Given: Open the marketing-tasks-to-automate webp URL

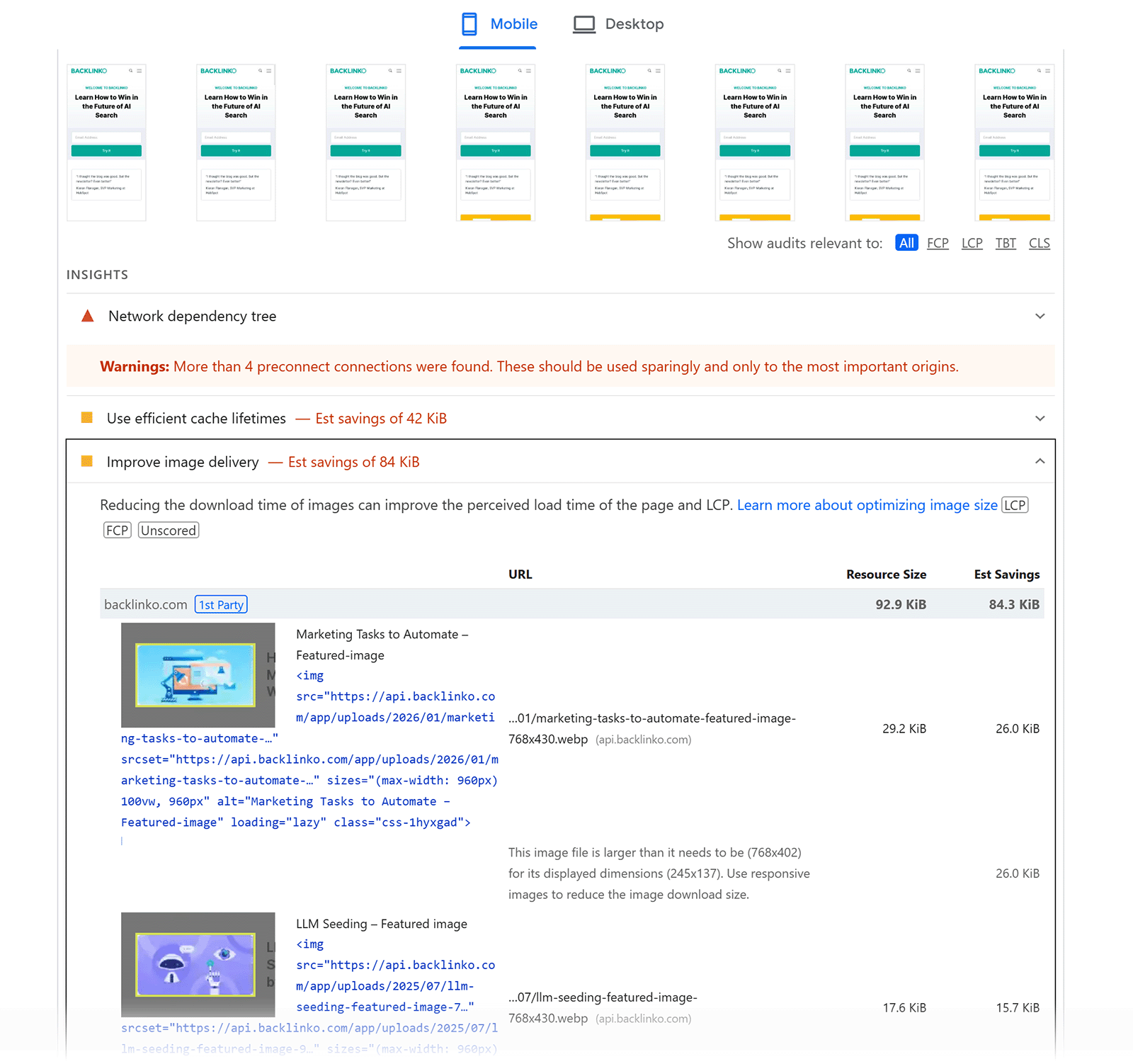Looking at the screenshot, I should point(651,728).
